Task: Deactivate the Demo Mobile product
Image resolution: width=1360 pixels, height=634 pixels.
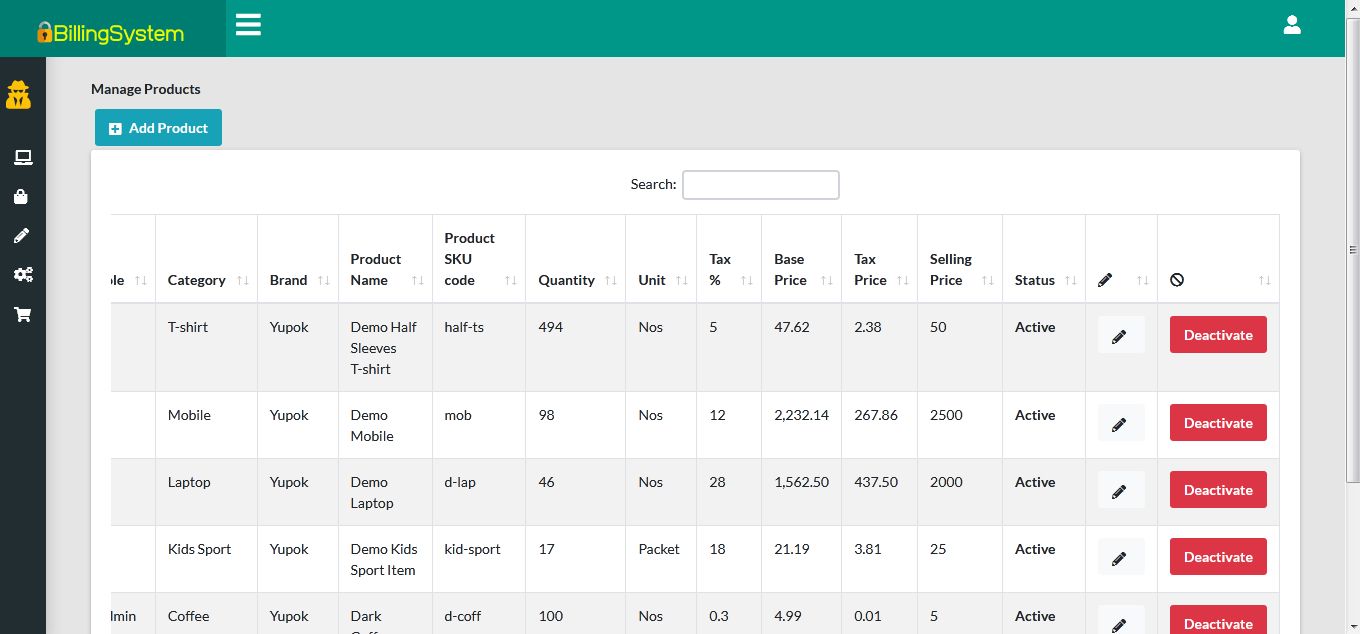Action: (x=1217, y=423)
